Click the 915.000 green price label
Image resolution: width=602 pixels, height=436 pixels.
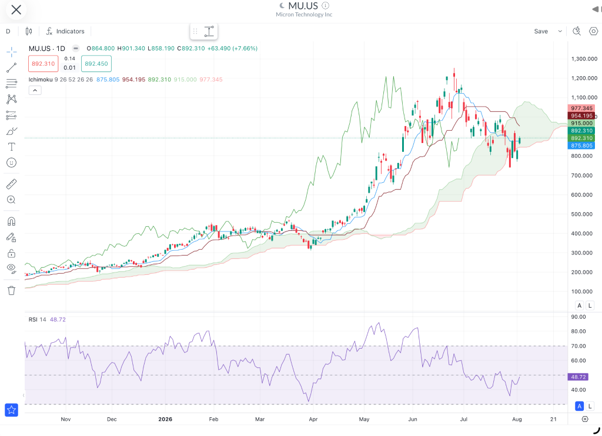point(581,123)
